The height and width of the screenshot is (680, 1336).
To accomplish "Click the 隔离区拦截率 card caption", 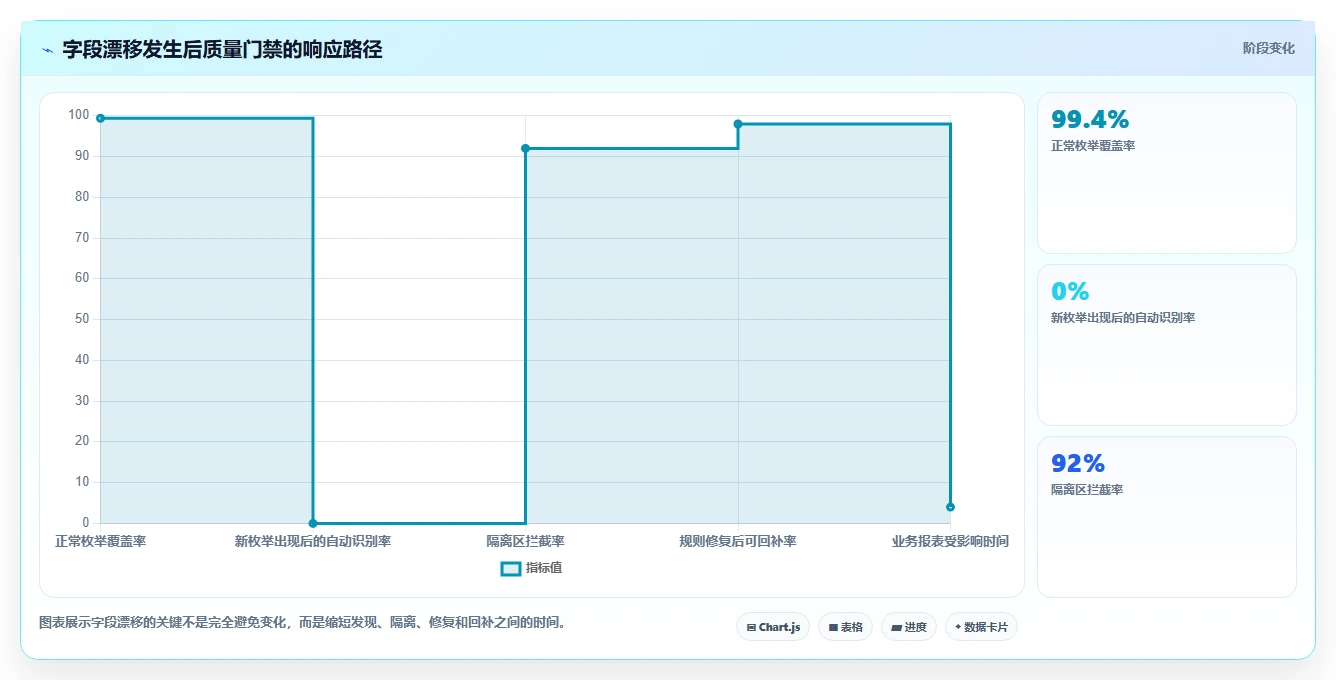I will (1087, 490).
